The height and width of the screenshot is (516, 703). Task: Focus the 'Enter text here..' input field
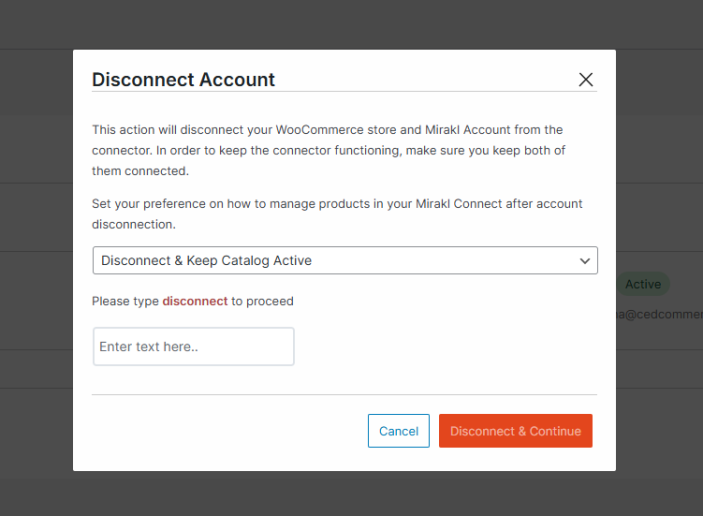tap(193, 347)
